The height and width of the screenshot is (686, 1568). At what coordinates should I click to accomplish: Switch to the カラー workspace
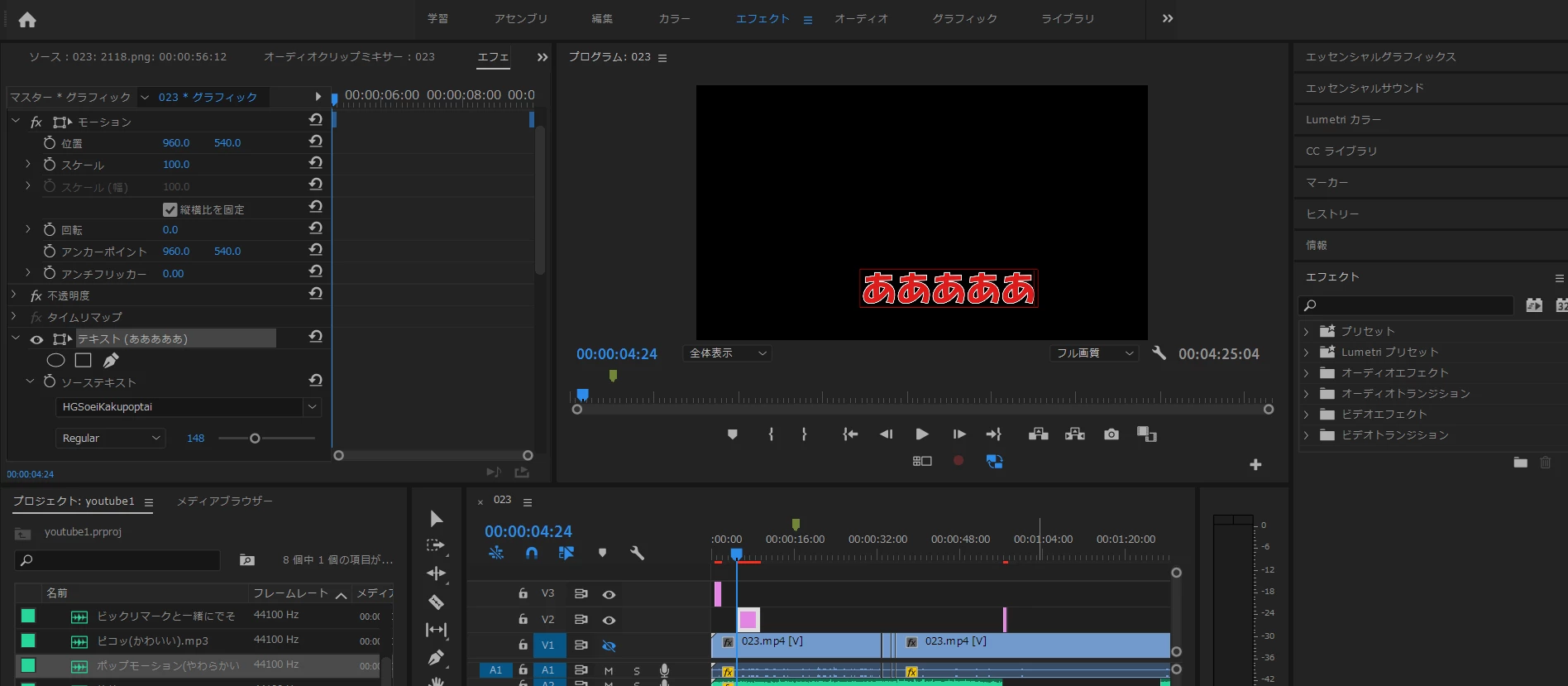pyautogui.click(x=675, y=18)
